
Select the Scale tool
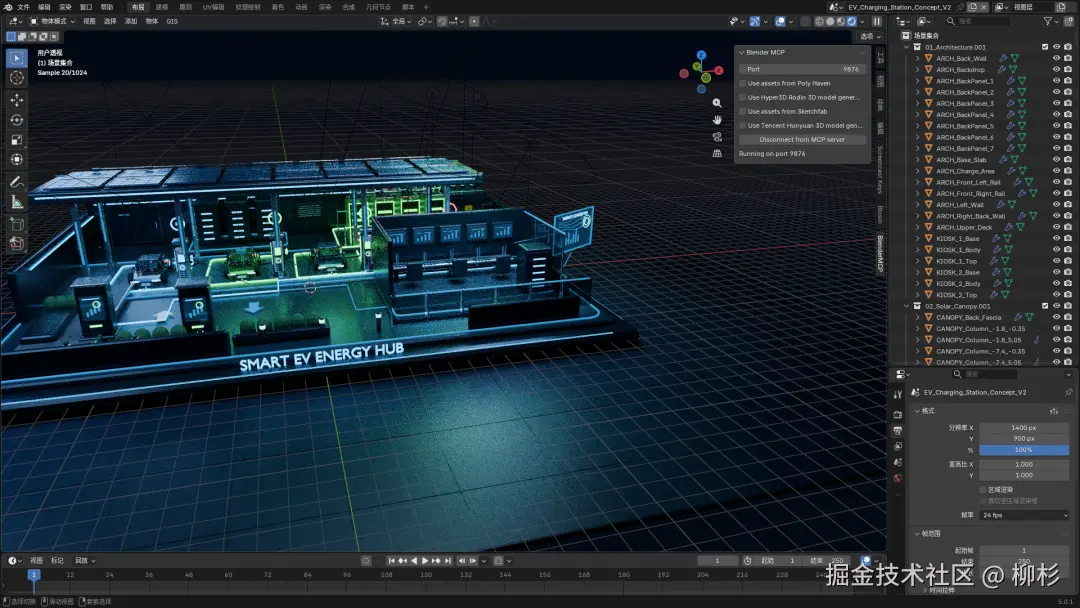point(17,140)
